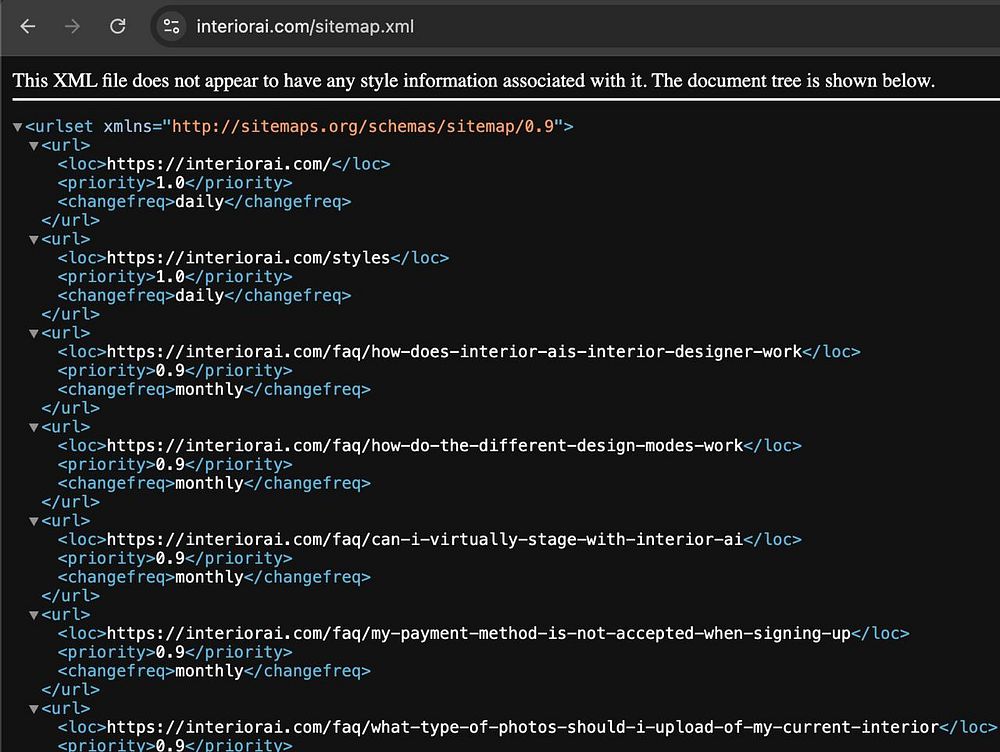Click the my-payment-method-is-not-accepted-when-signing-up URL text
The width and height of the screenshot is (1000, 752).
pyautogui.click(x=478, y=634)
